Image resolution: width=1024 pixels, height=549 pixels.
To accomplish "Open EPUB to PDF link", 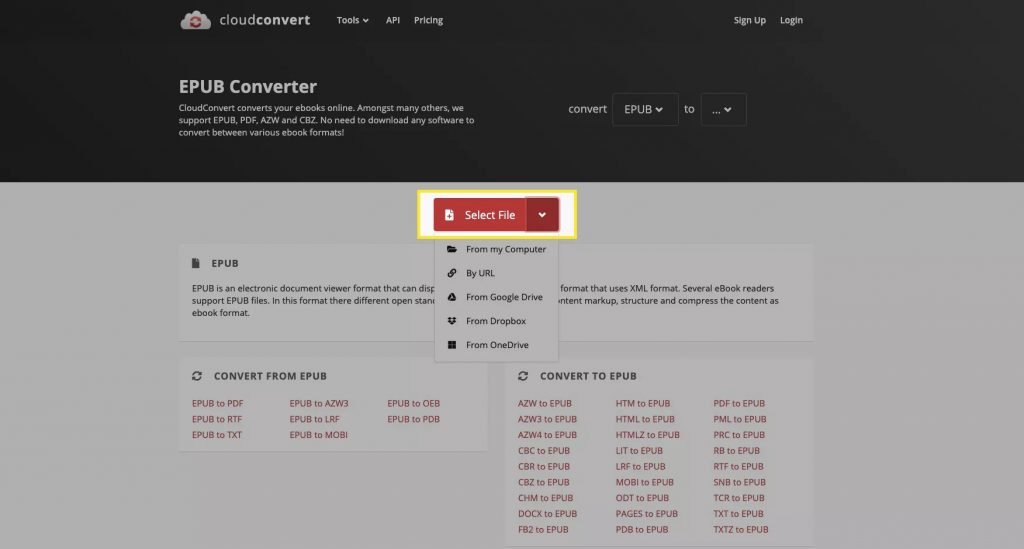I will pos(217,403).
